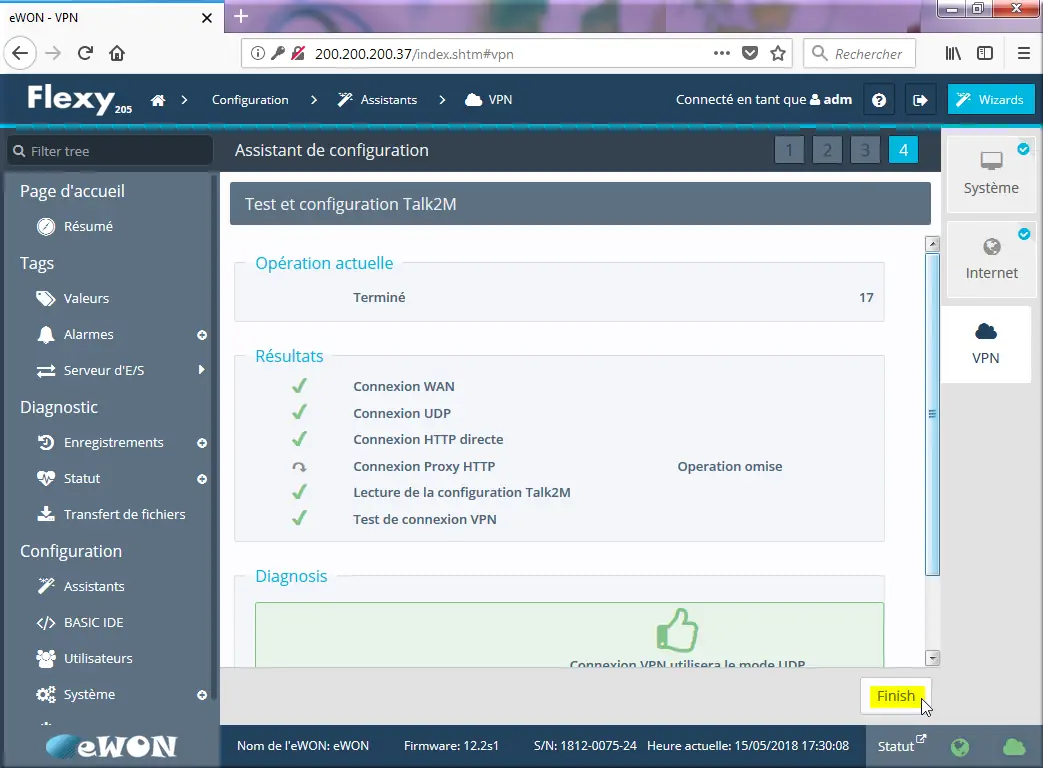Open the browser library icon

point(953,53)
